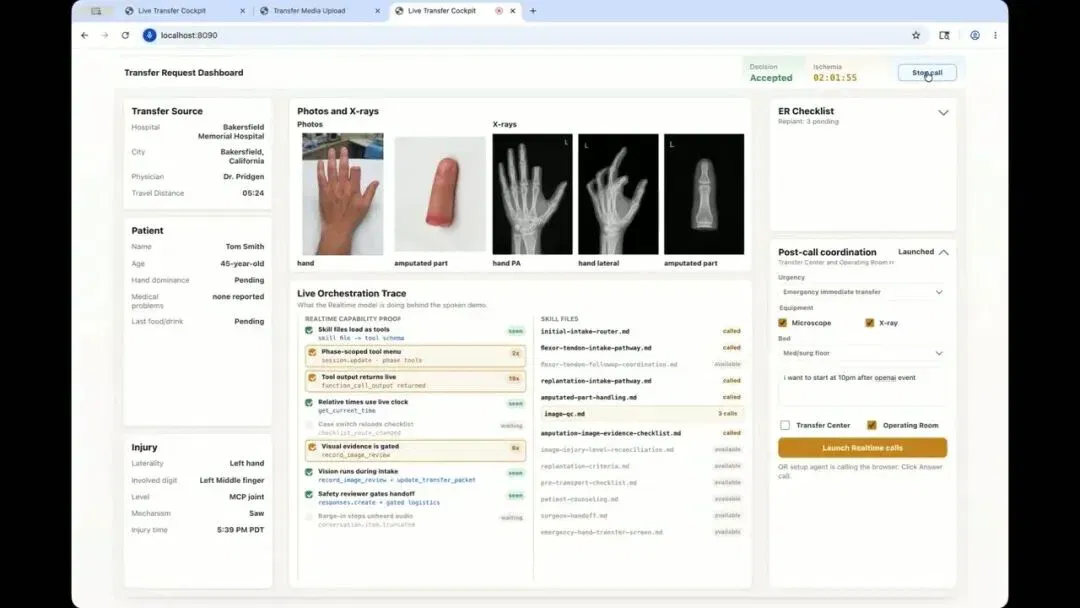Click the browser forward arrow
Viewport: 1080px width, 608px height.
(105, 35)
